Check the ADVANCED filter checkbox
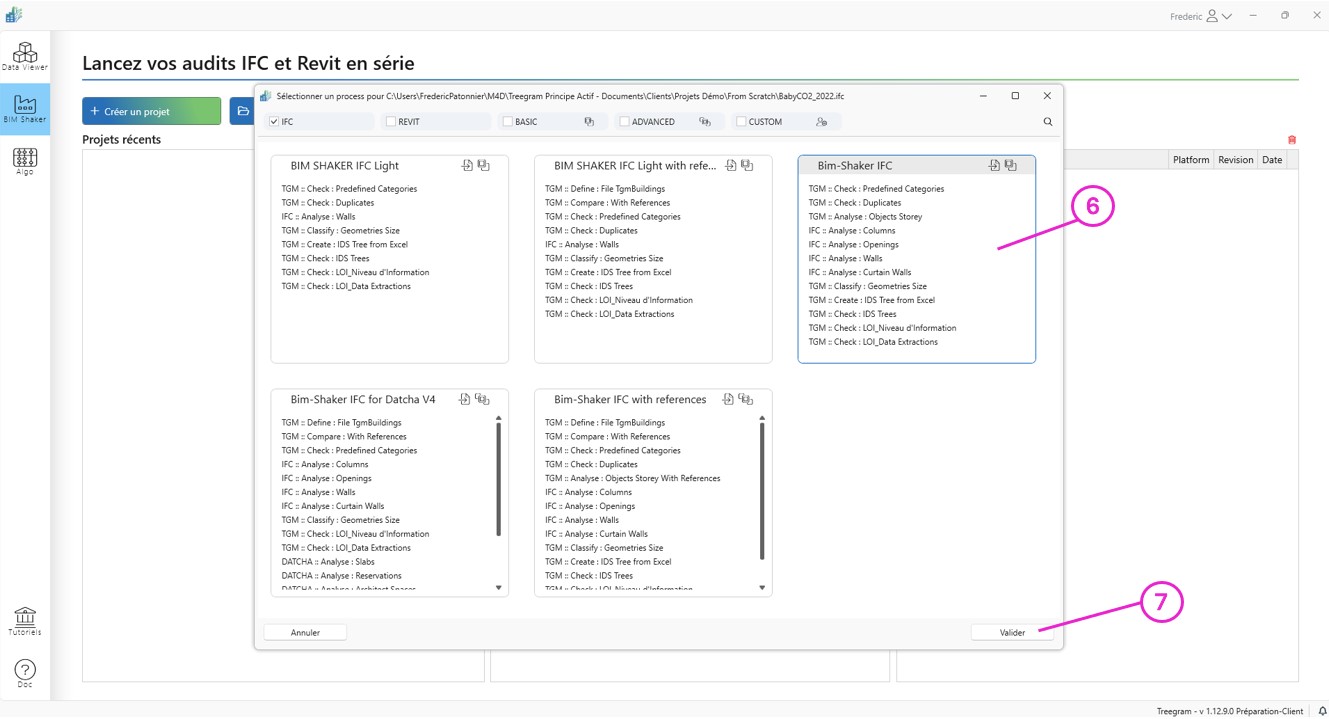 pos(627,120)
